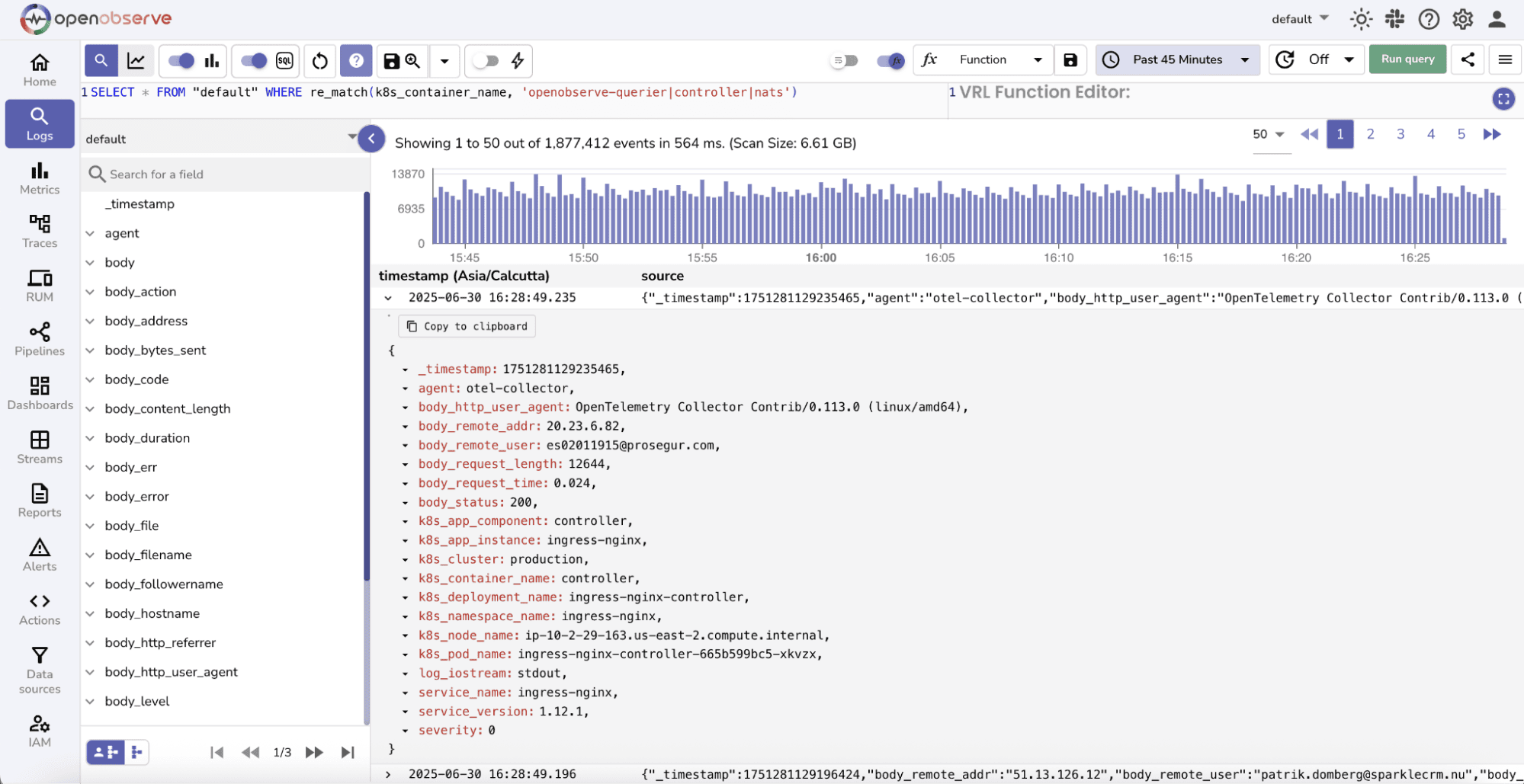1524x784 pixels.
Task: Open the Metrics section in sidebar
Action: [x=39, y=178]
